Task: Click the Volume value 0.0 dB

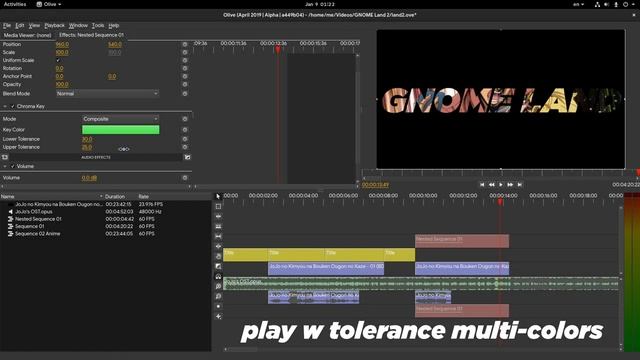Action: 89,178
